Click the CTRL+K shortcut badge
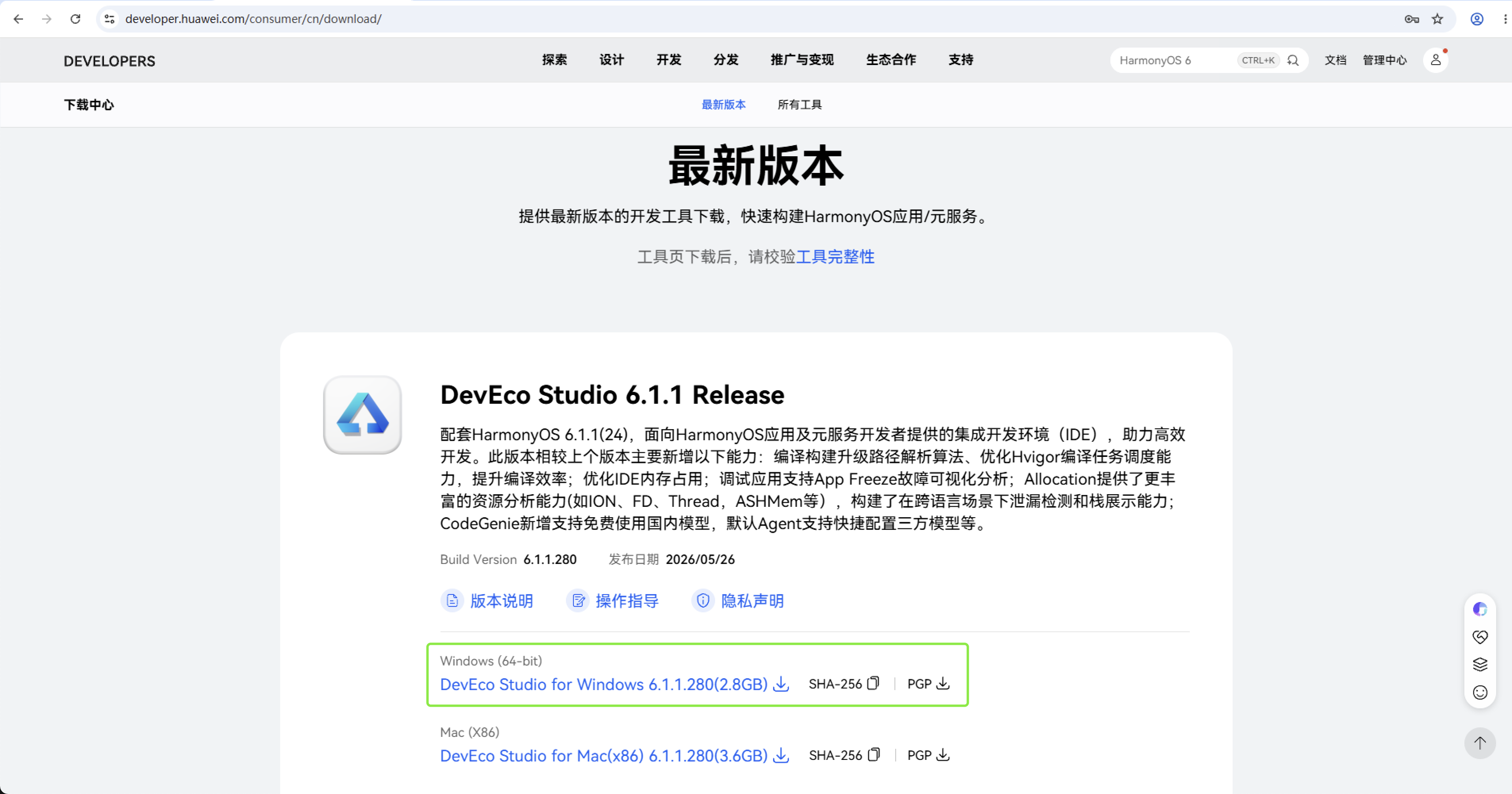The width and height of the screenshot is (1512, 794). [x=1258, y=60]
